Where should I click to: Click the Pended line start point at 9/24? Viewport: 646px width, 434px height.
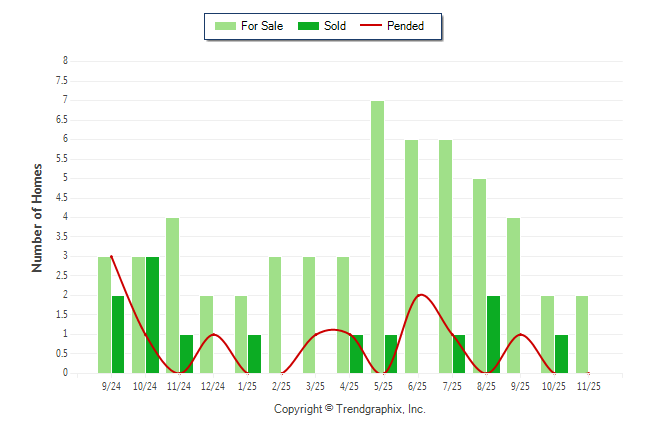[110, 256]
